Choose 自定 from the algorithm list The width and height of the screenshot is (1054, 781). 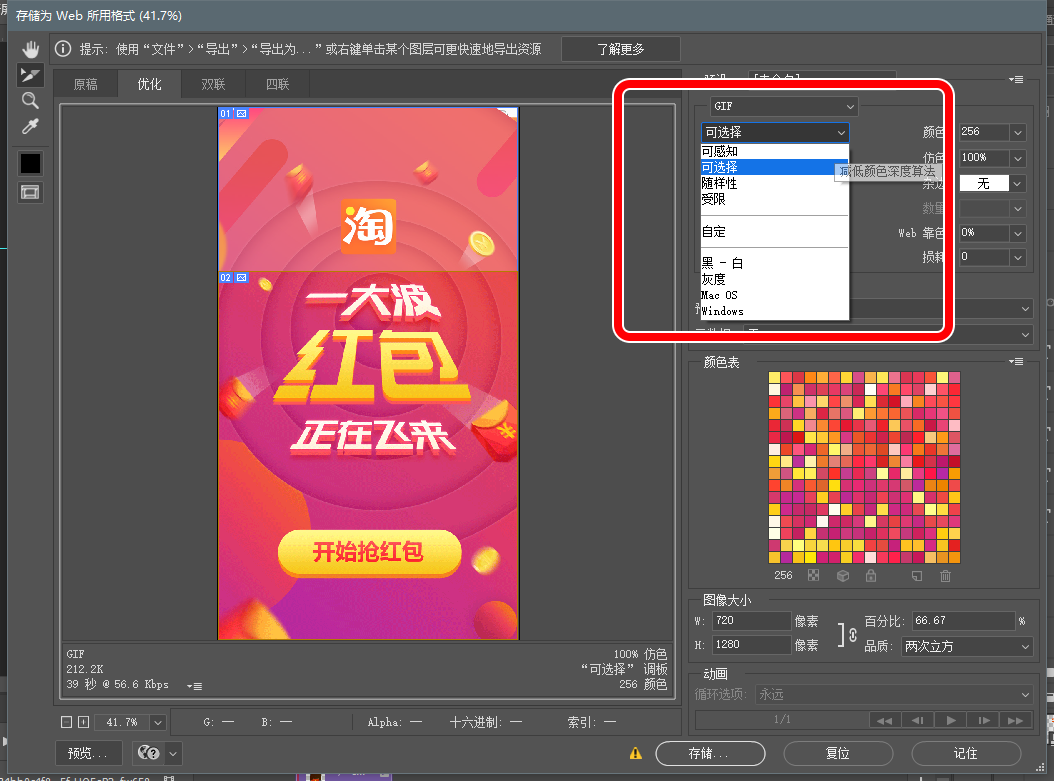tap(774, 232)
